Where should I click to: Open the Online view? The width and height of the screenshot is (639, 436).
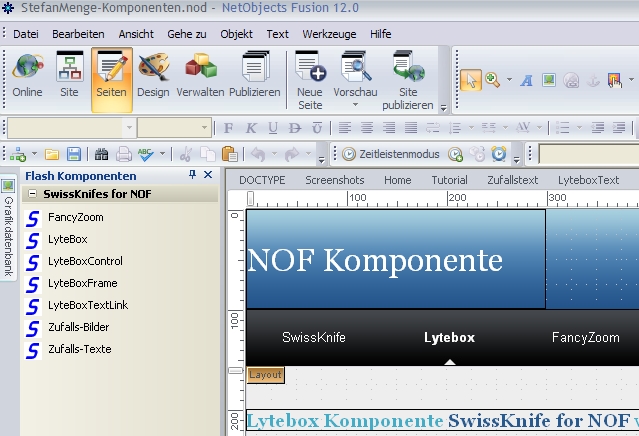pos(27,76)
